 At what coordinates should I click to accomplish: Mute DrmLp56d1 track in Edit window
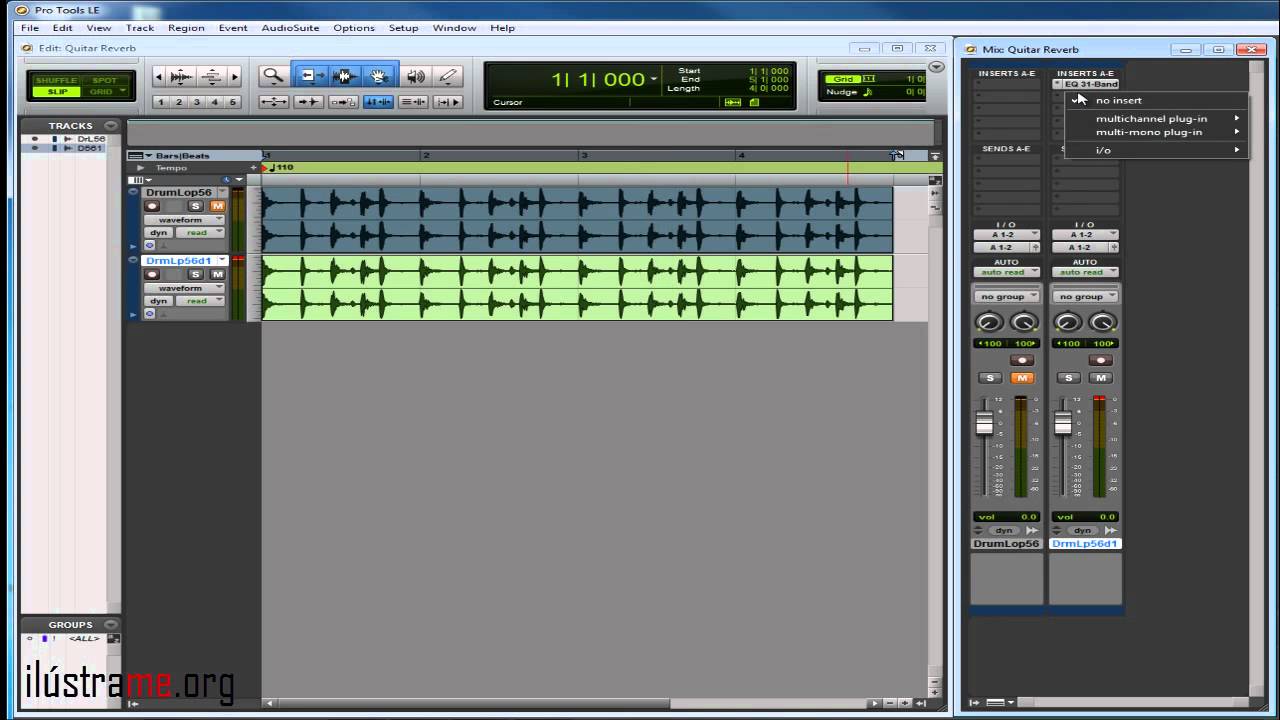tap(217, 274)
